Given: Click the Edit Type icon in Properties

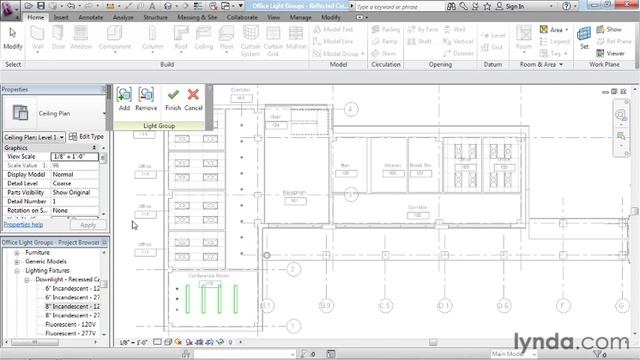Looking at the screenshot, I should tap(73, 136).
